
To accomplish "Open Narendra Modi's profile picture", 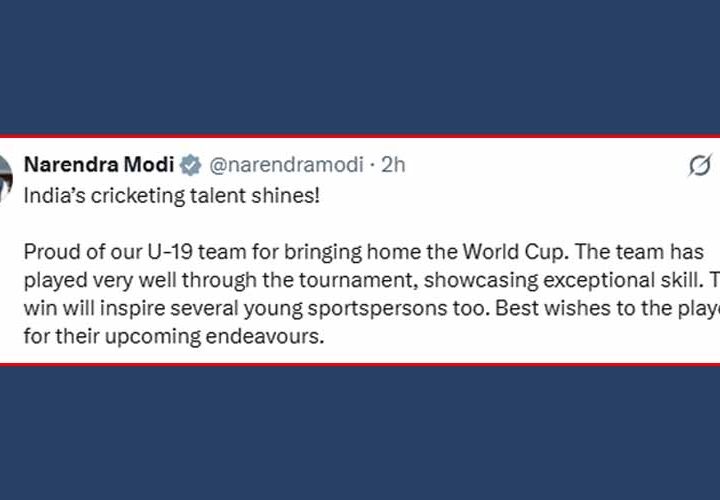I will [5, 166].
